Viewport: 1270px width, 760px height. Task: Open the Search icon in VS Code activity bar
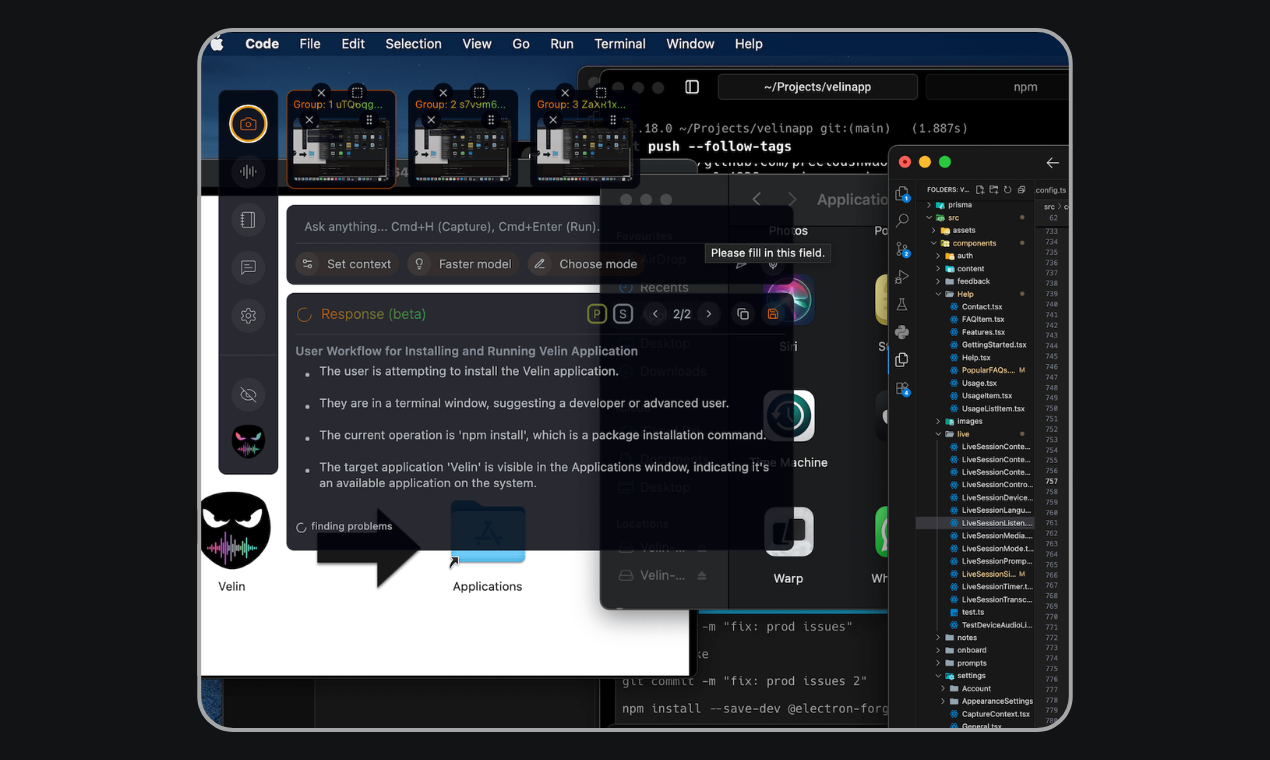point(902,221)
